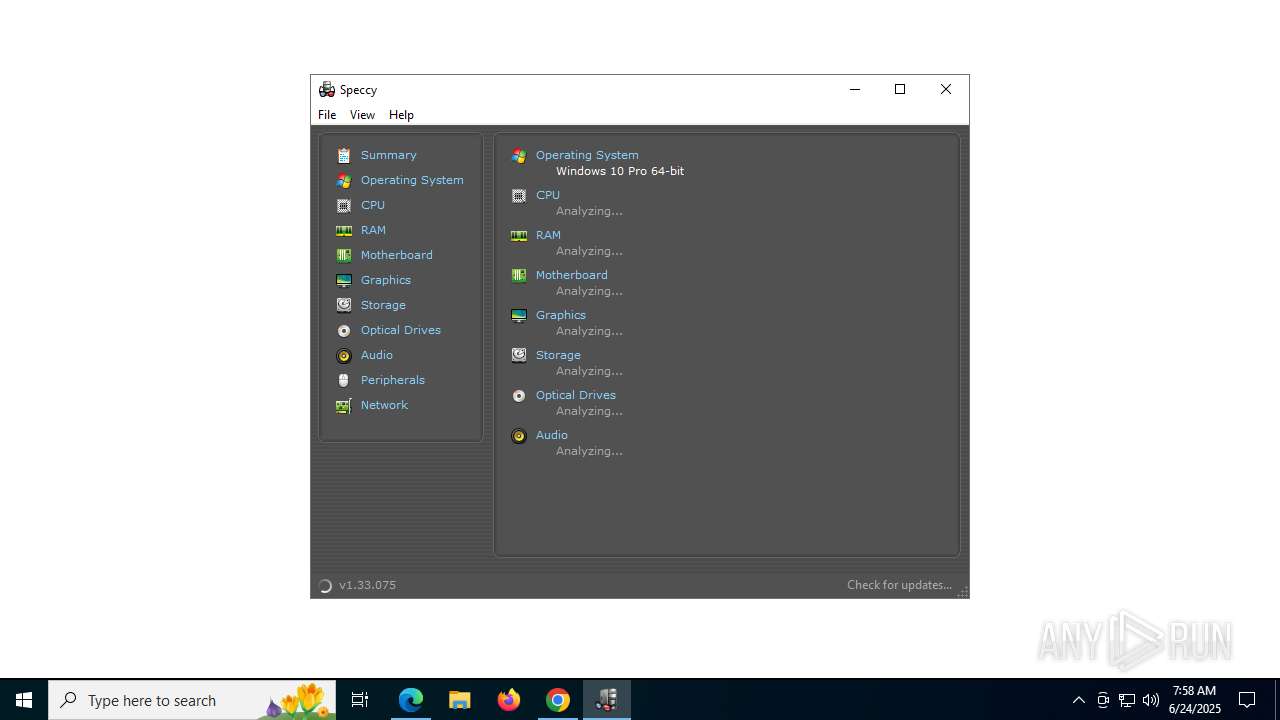The height and width of the screenshot is (720, 1280).
Task: Click Graphics icon in summary panel
Action: click(x=519, y=315)
